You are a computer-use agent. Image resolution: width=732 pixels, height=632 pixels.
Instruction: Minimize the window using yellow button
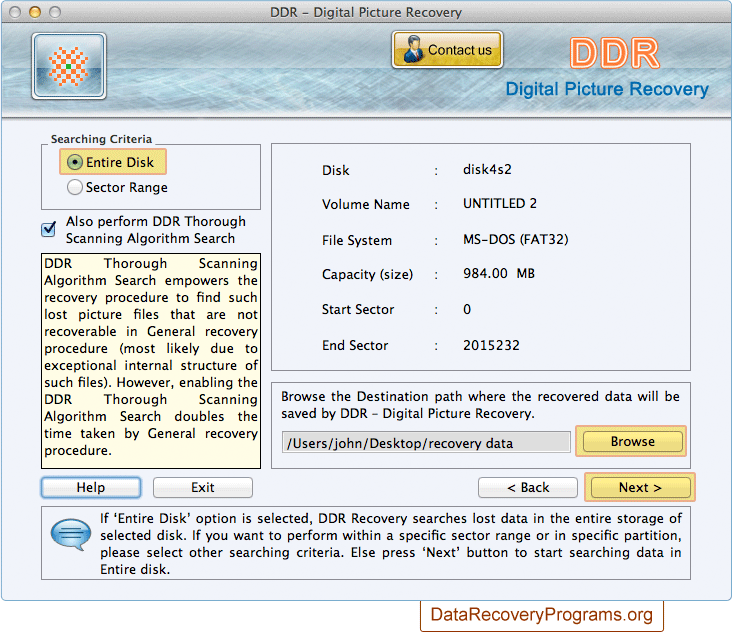(x=34, y=13)
